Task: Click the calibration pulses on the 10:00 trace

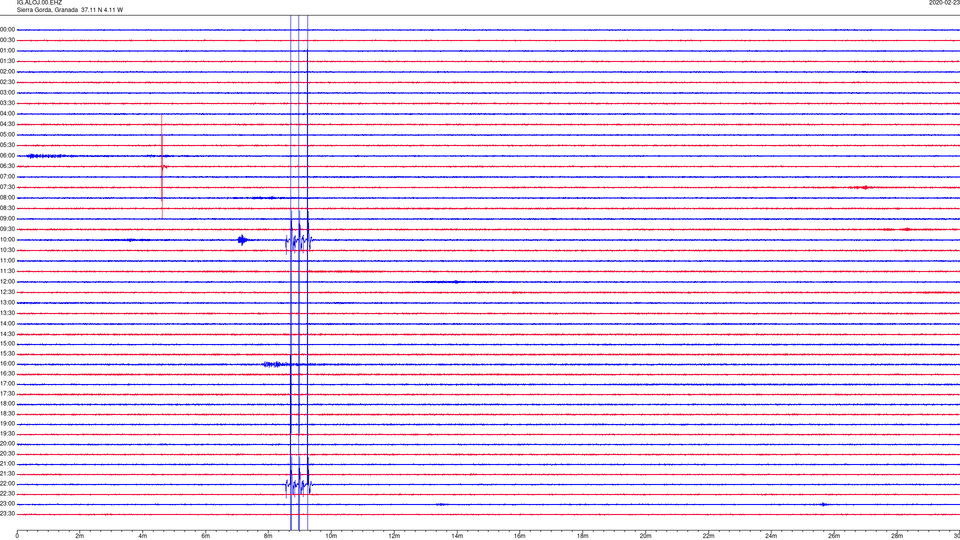Action: (299, 241)
